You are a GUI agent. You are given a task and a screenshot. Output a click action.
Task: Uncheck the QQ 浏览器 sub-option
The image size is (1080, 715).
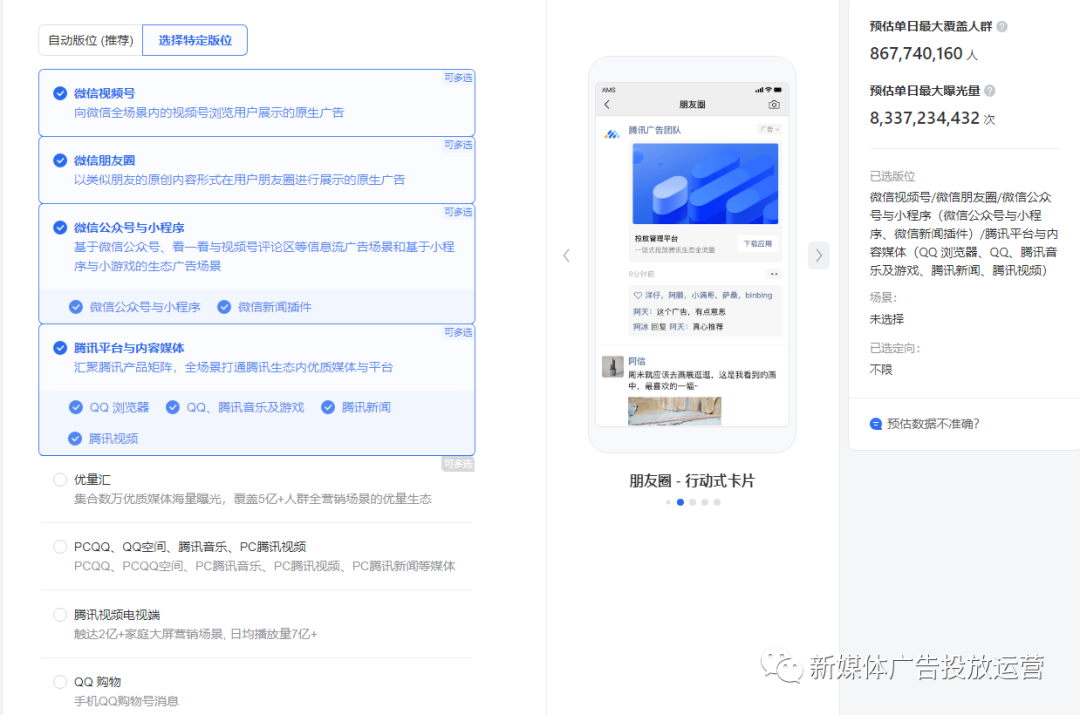76,408
